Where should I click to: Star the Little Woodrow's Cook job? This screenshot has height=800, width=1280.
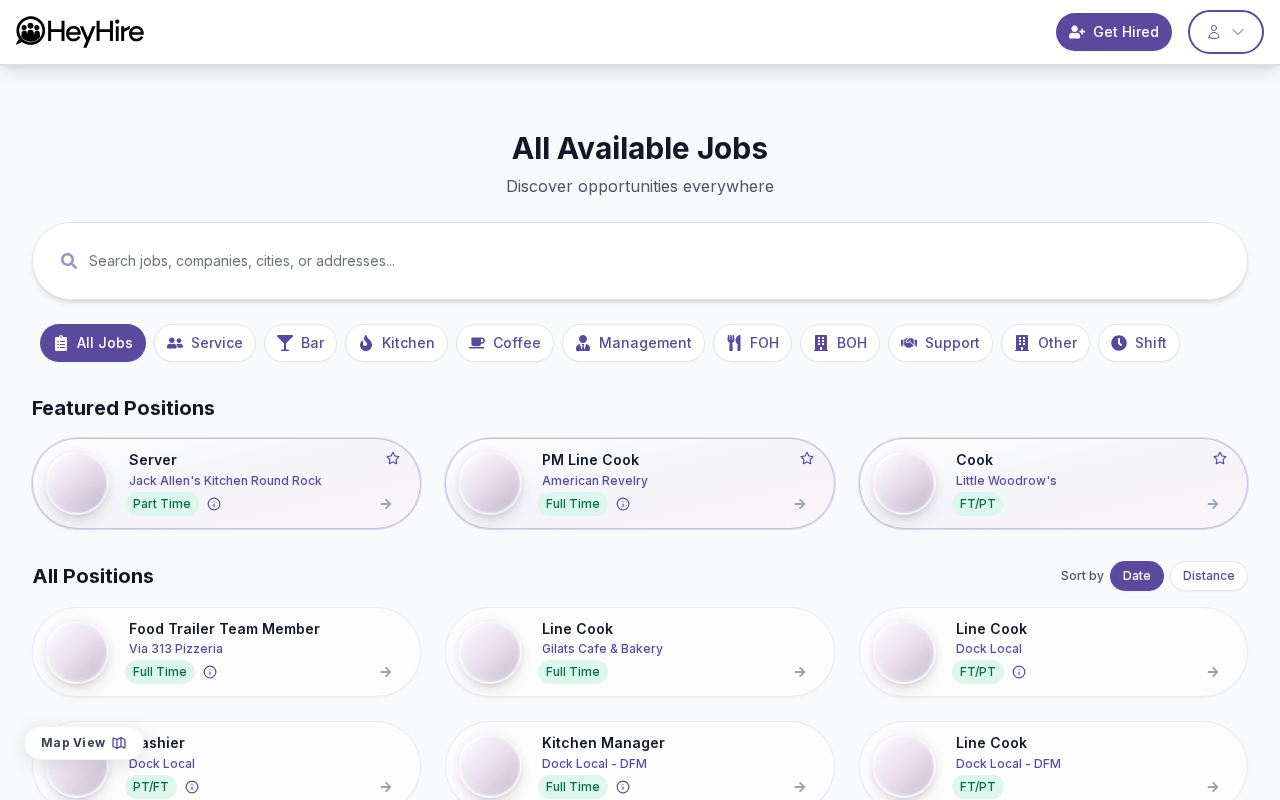tap(1220, 458)
